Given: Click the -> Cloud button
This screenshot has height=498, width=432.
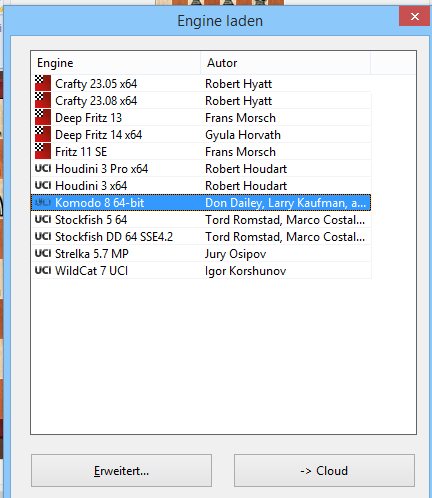Looking at the screenshot, I should (x=324, y=470).
